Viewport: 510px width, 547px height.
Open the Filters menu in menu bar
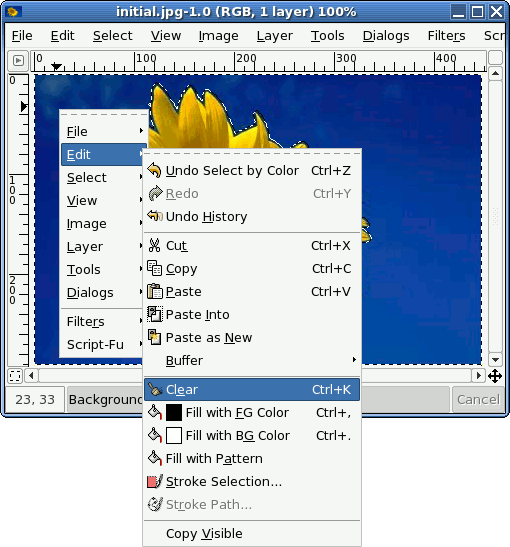coord(447,36)
